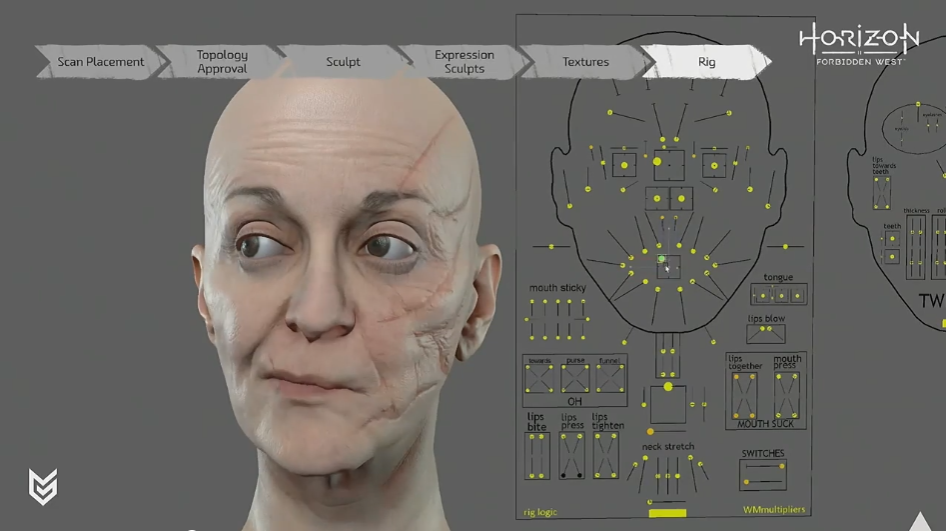
Task: Select the right nostril box control
Action: [681, 199]
